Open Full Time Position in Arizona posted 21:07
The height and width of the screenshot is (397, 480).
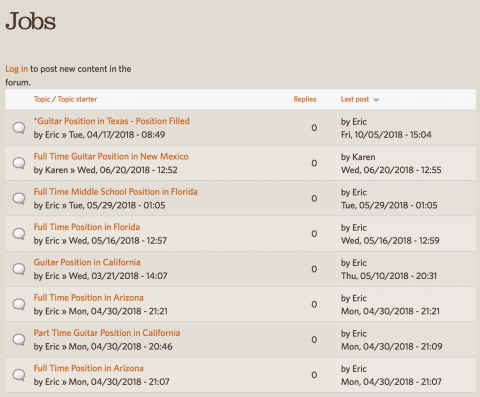coord(89,368)
